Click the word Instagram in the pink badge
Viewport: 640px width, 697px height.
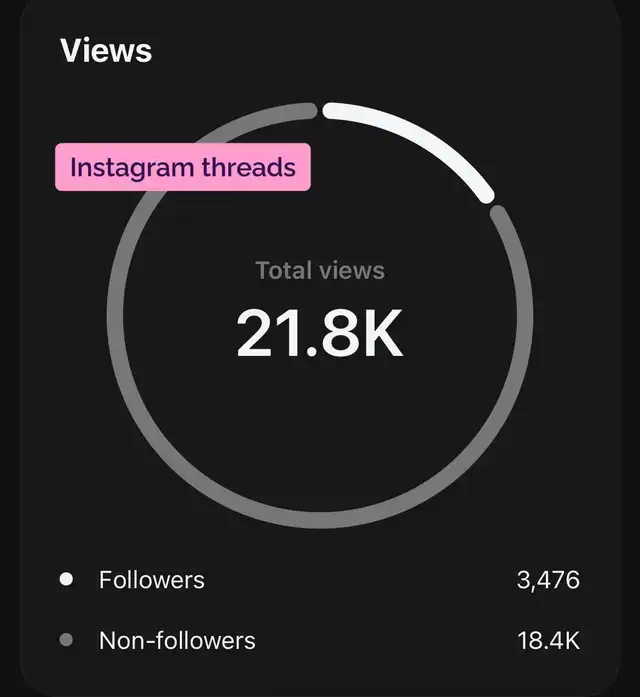coord(133,167)
